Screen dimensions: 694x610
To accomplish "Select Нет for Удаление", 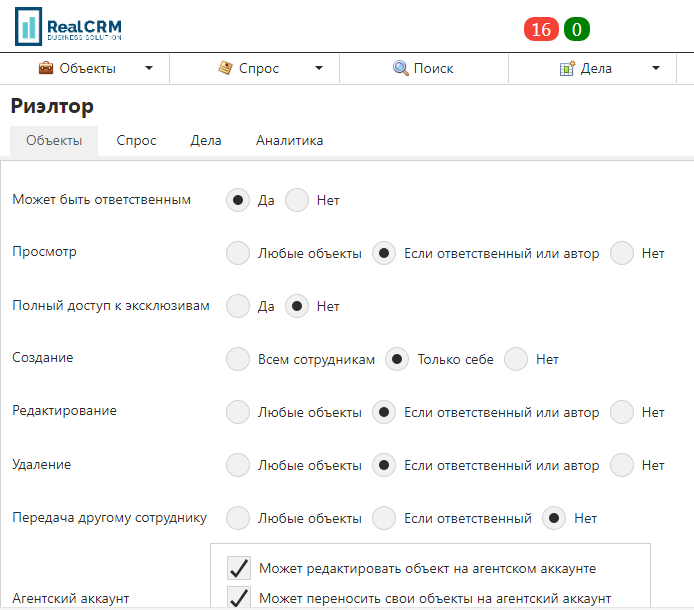I will coord(622,465).
